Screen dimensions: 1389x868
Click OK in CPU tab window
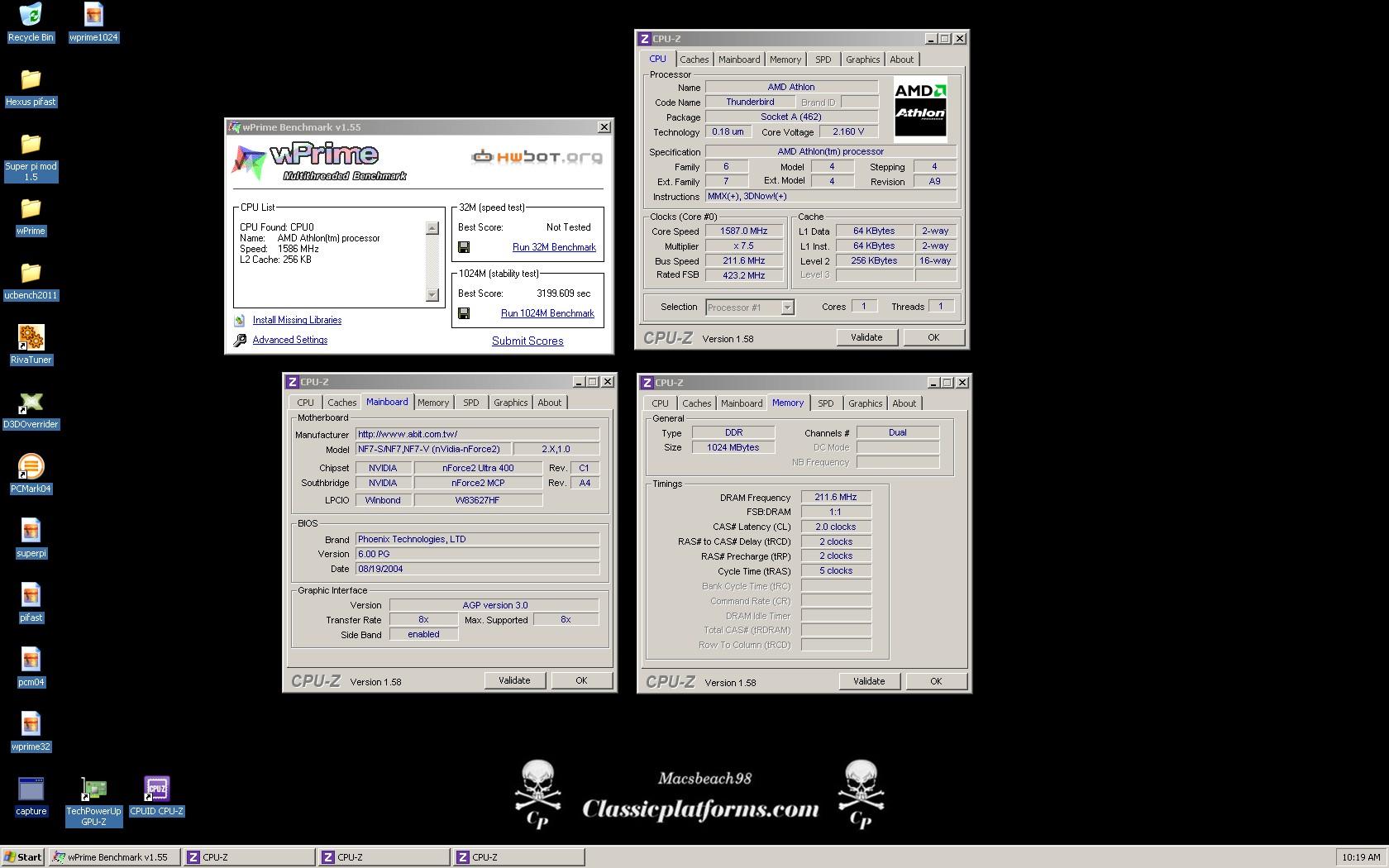(933, 337)
